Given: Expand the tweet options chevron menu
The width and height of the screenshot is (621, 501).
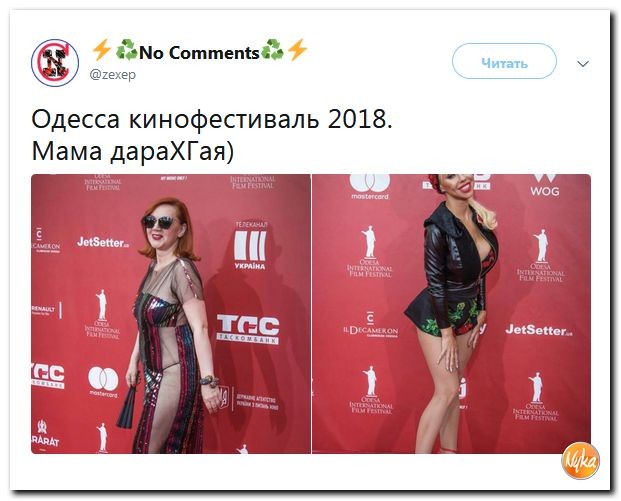Looking at the screenshot, I should click(583, 63).
